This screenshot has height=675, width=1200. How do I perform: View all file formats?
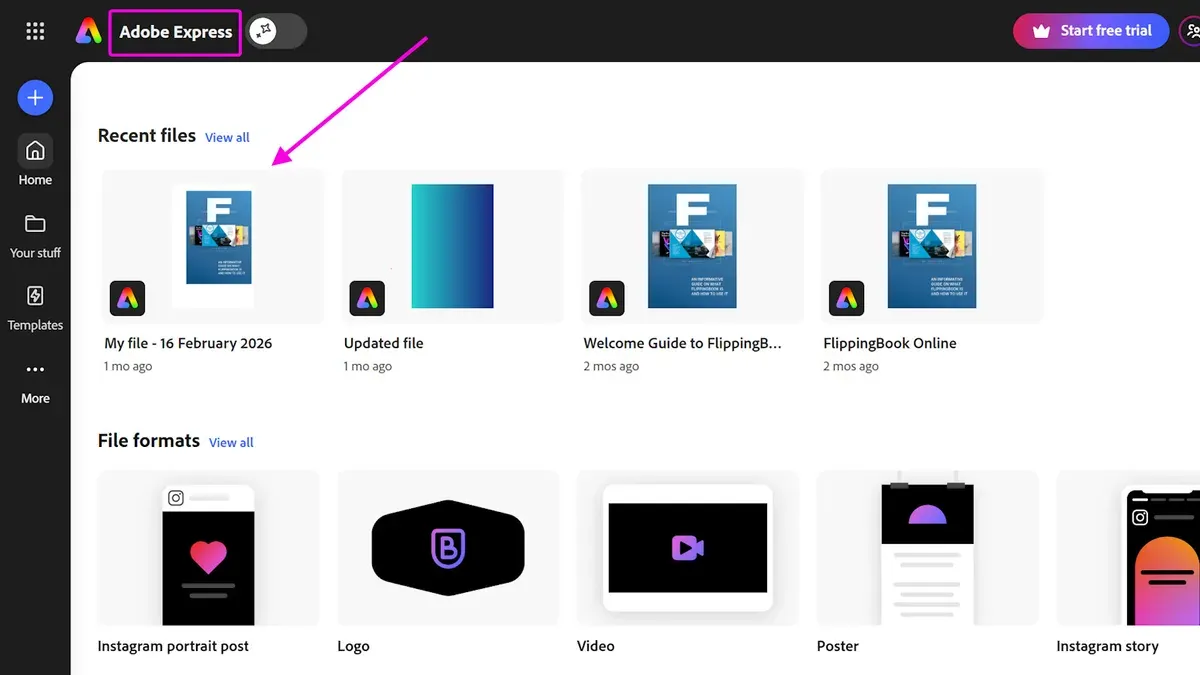coord(231,442)
